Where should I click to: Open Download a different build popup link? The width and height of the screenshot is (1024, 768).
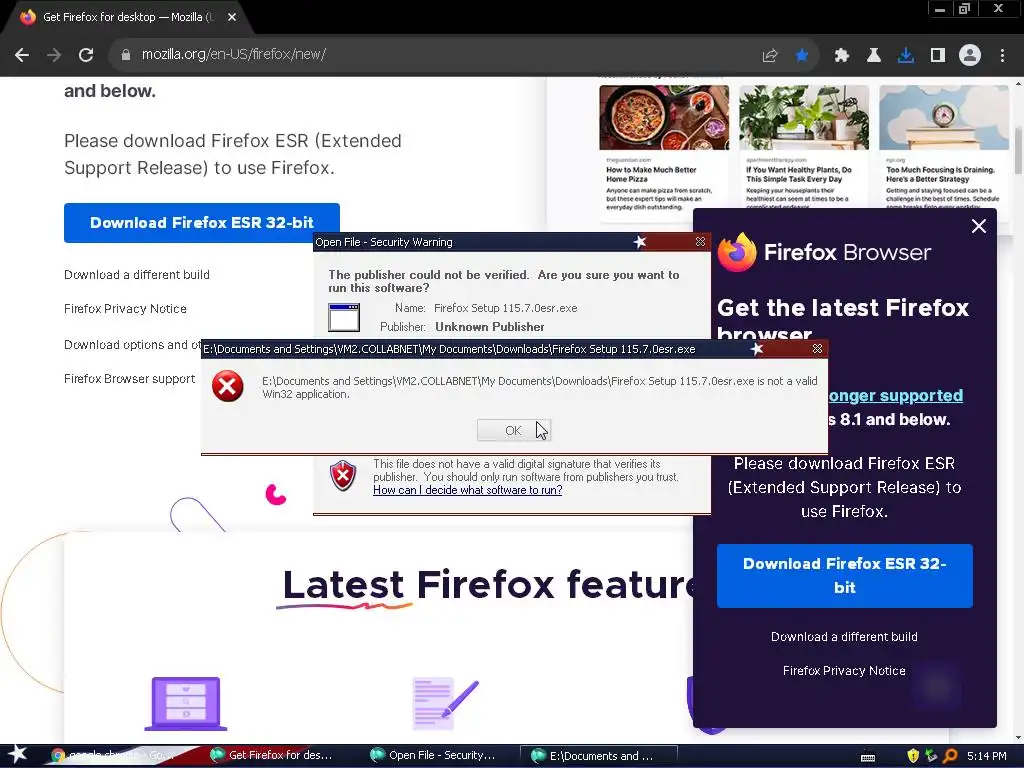(844, 637)
